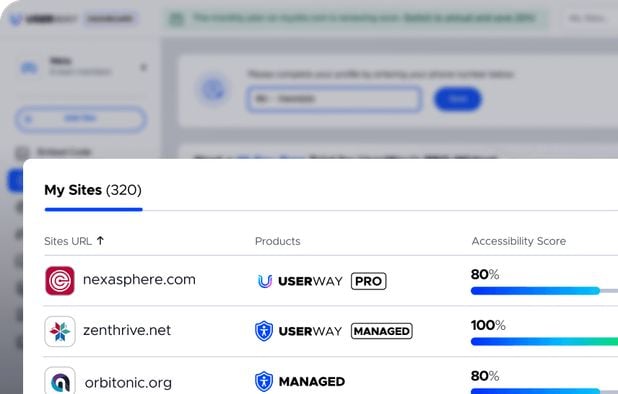Open the orbitonic.org site logo
The width and height of the screenshot is (618, 394).
pos(60,381)
